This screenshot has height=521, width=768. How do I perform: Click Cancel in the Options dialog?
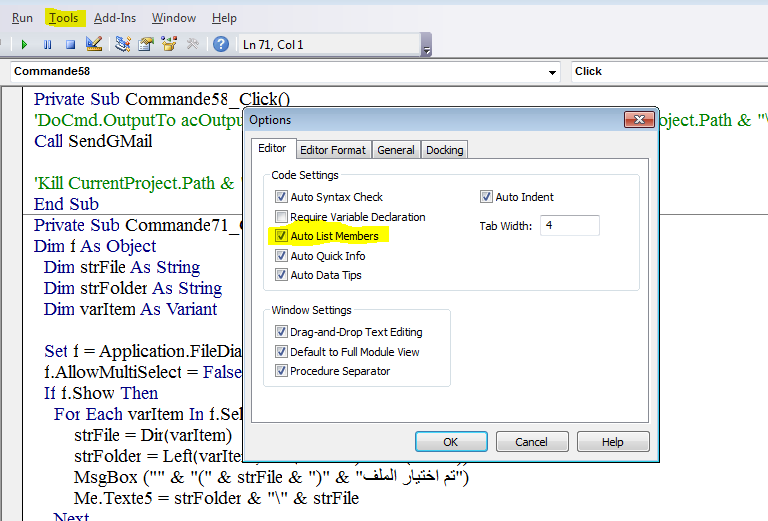point(531,442)
